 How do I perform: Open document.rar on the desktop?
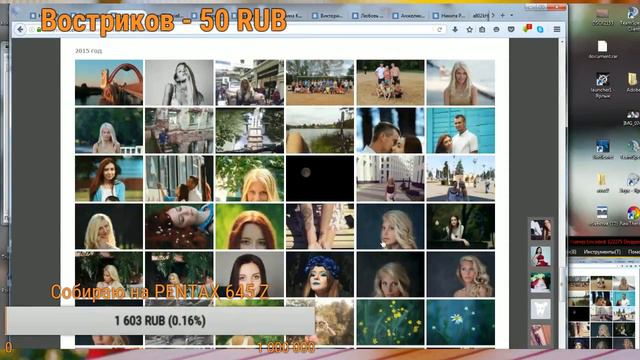[x=603, y=50]
